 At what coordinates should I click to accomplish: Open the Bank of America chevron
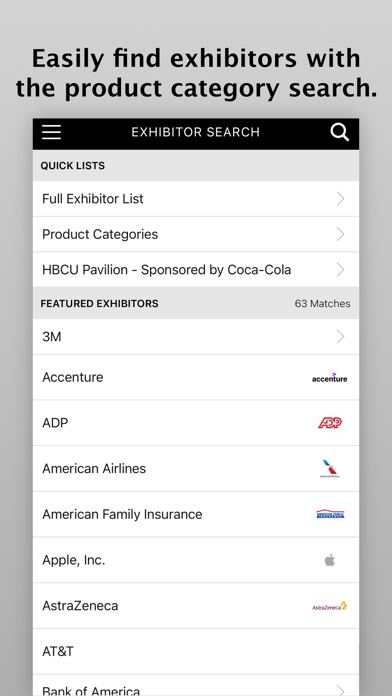click(341, 690)
